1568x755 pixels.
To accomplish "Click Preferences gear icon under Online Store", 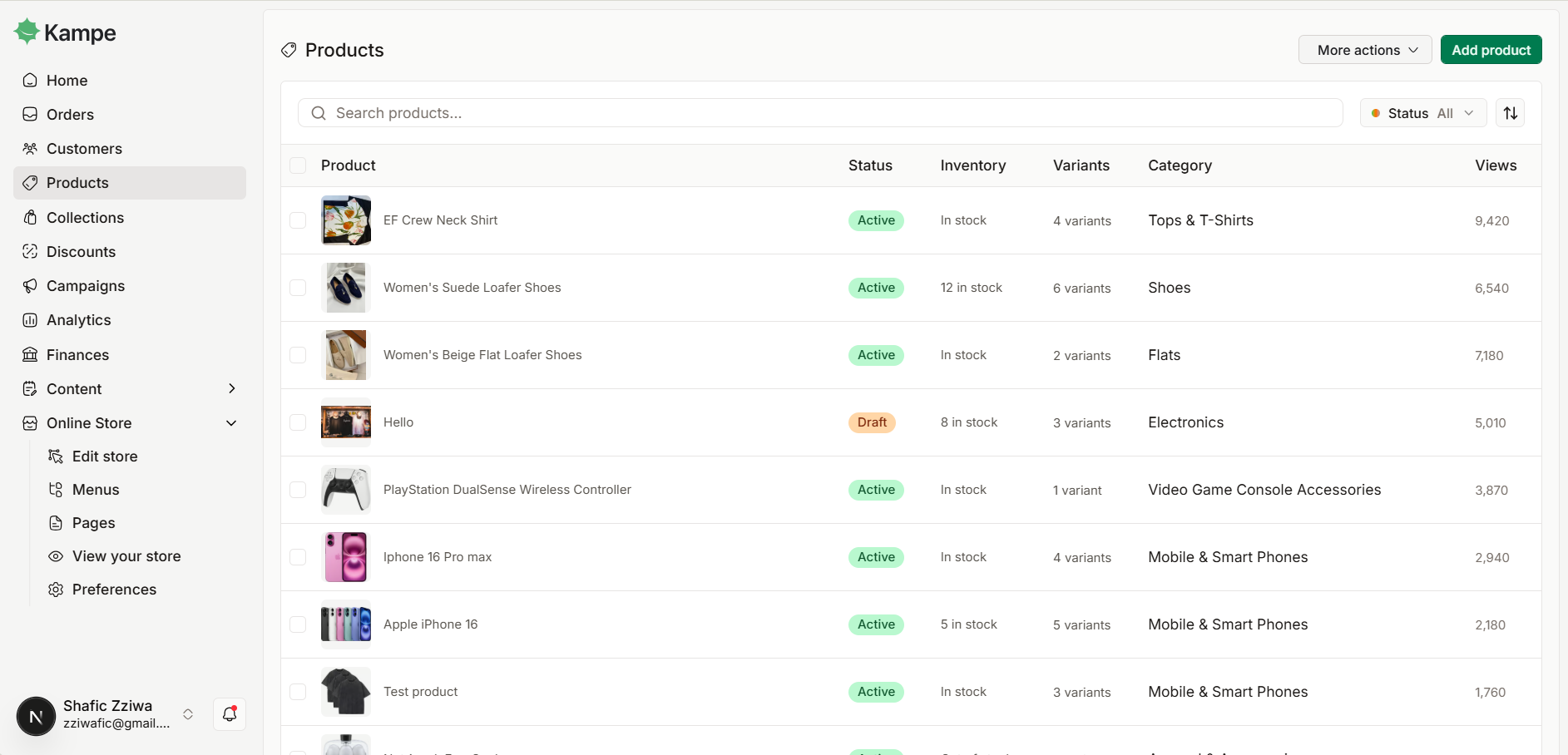I will (x=56, y=590).
